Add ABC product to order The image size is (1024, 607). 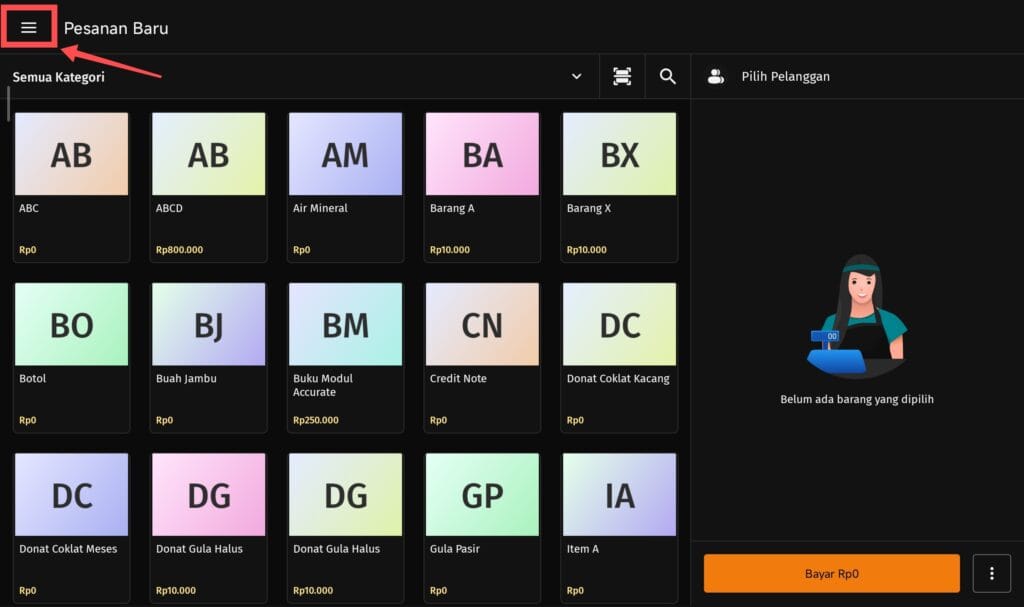coord(71,187)
